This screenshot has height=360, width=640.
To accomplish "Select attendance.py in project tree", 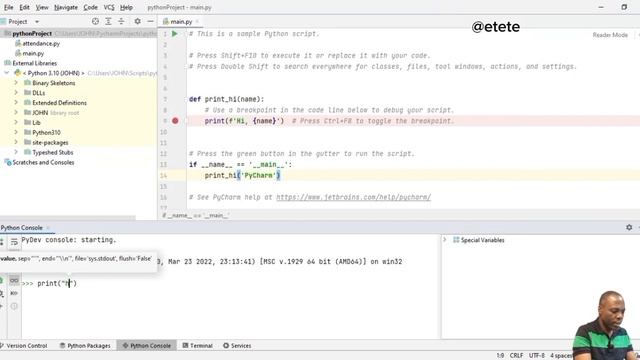I will [x=38, y=43].
